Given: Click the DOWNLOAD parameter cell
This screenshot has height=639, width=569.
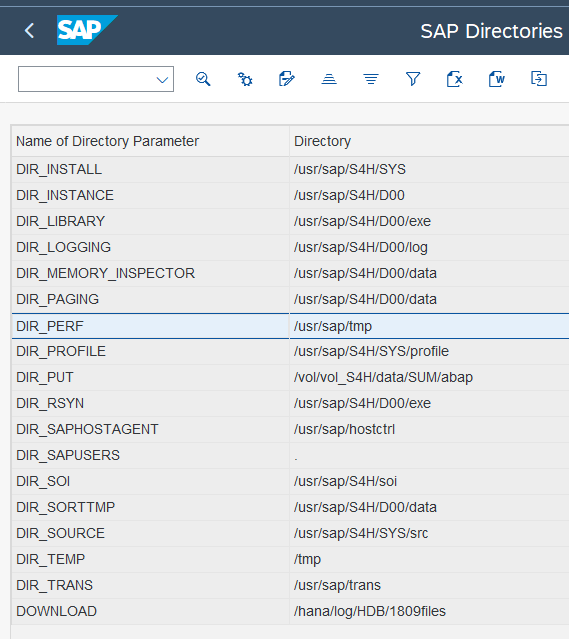Looking at the screenshot, I should (x=150, y=611).
